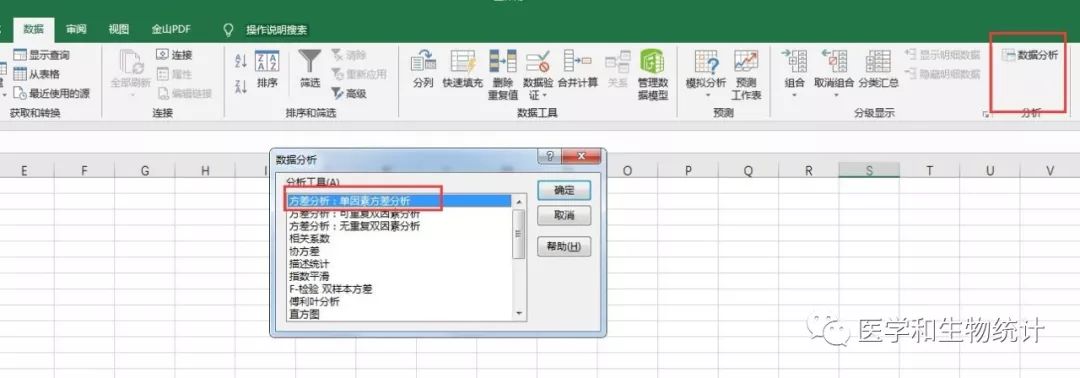The height and width of the screenshot is (378, 1080).
Task: Select 方差分析：无重复双因素分析 item
Action: 398,226
